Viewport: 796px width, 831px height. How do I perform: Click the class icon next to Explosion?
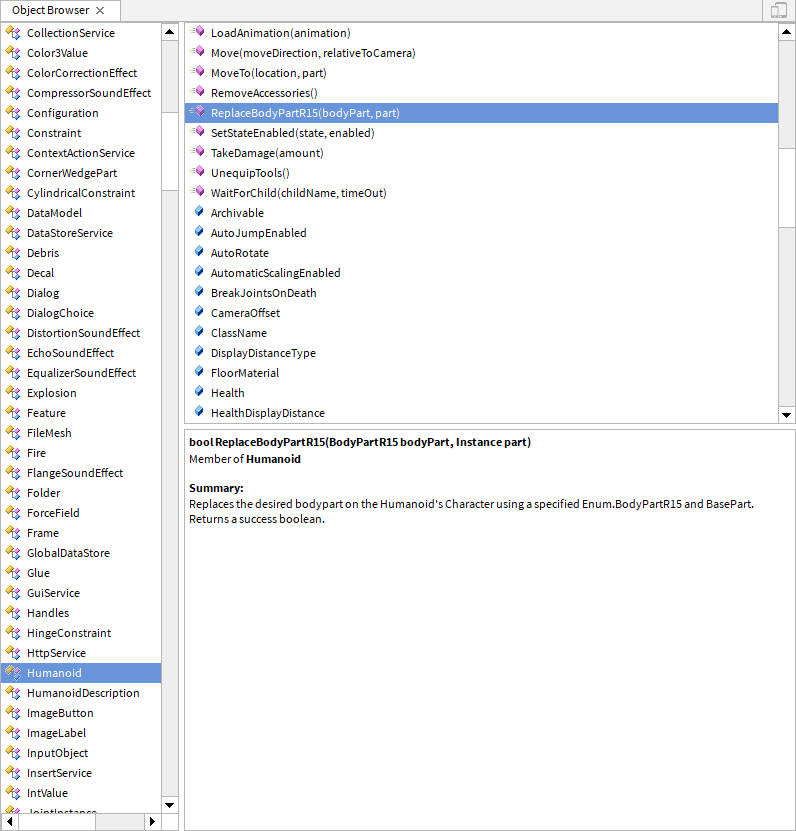pos(13,393)
